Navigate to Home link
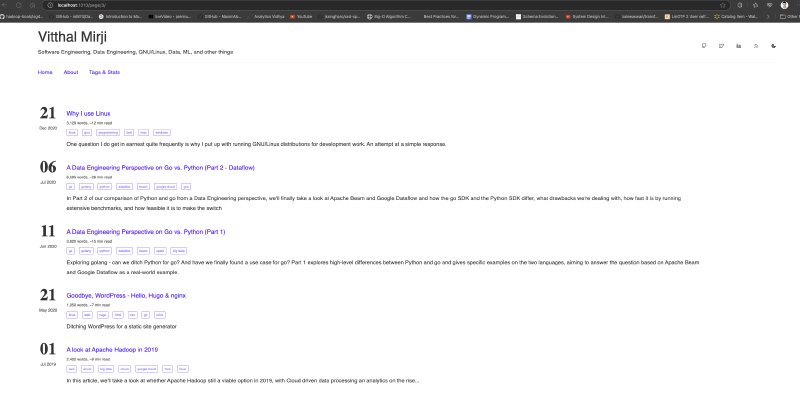The image size is (800, 394). click(45, 72)
